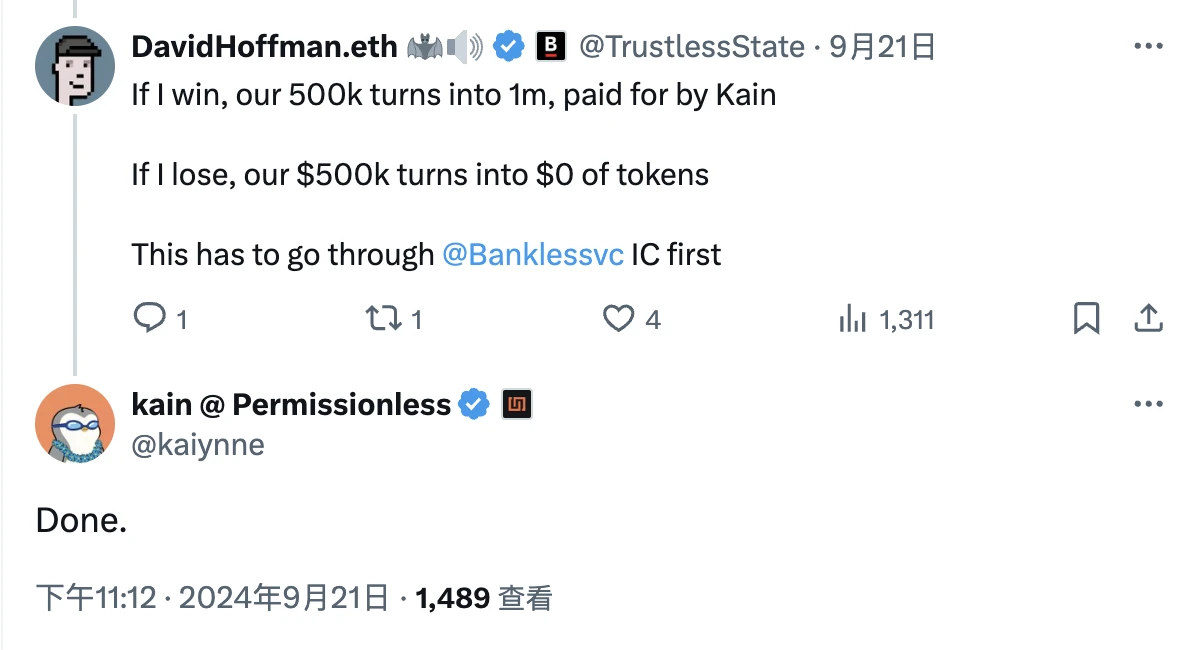Click the DavidHoffman.eth display name
The image size is (1194, 650).
(x=264, y=46)
